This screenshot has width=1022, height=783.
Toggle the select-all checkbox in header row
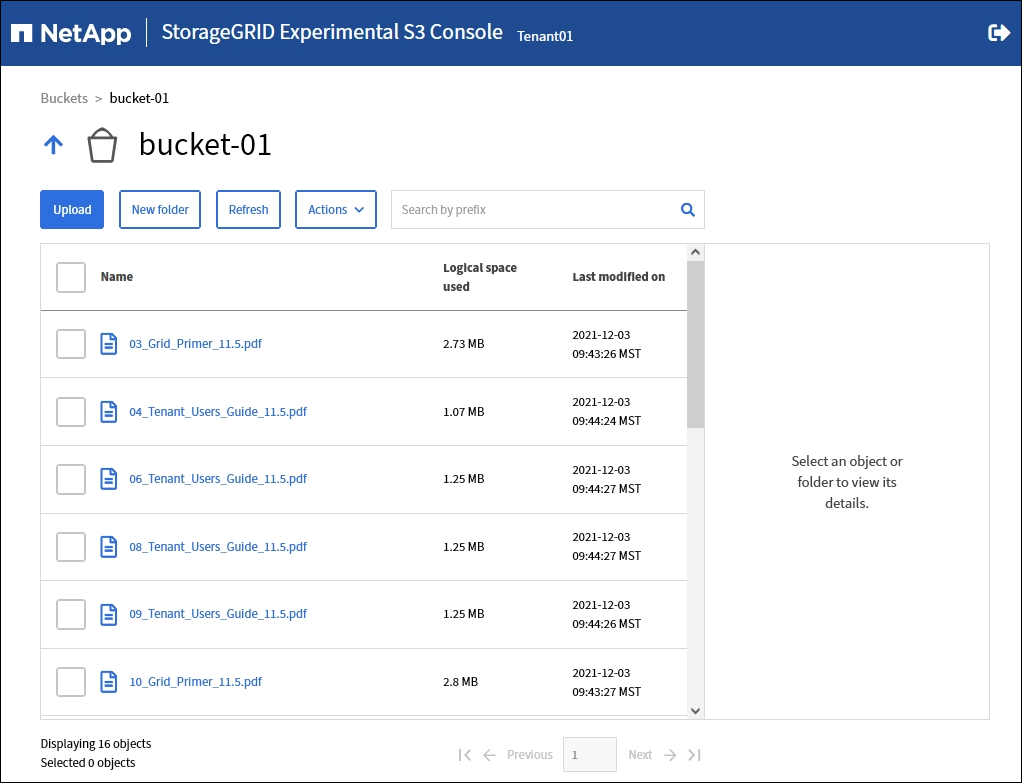(x=71, y=277)
